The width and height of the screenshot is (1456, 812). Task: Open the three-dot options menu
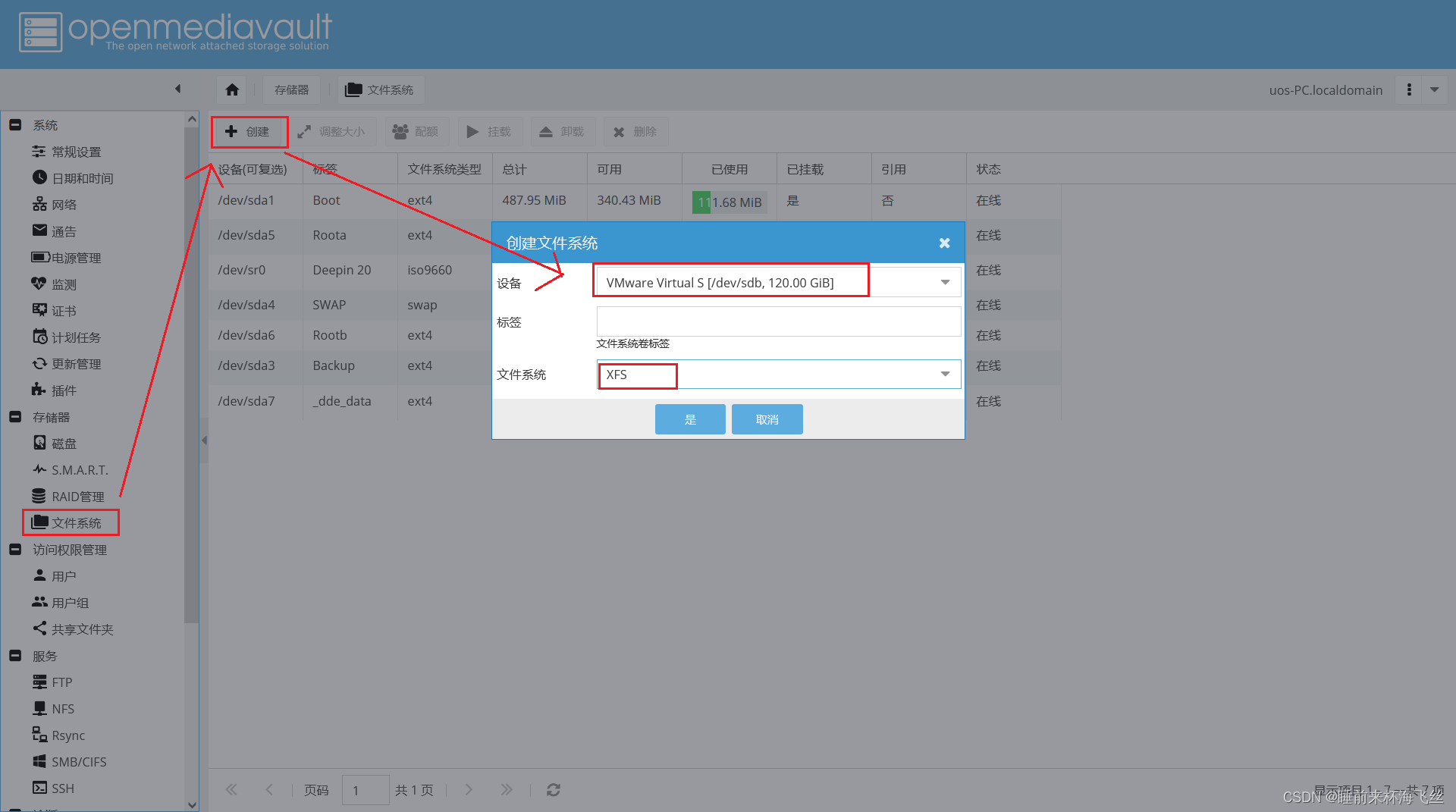(x=1409, y=89)
